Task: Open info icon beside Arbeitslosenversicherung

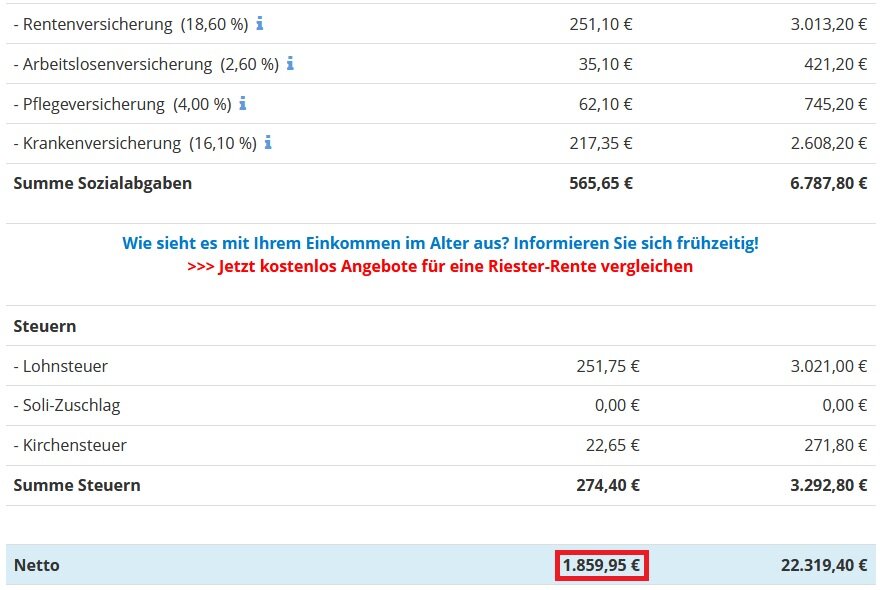Action: [x=290, y=63]
